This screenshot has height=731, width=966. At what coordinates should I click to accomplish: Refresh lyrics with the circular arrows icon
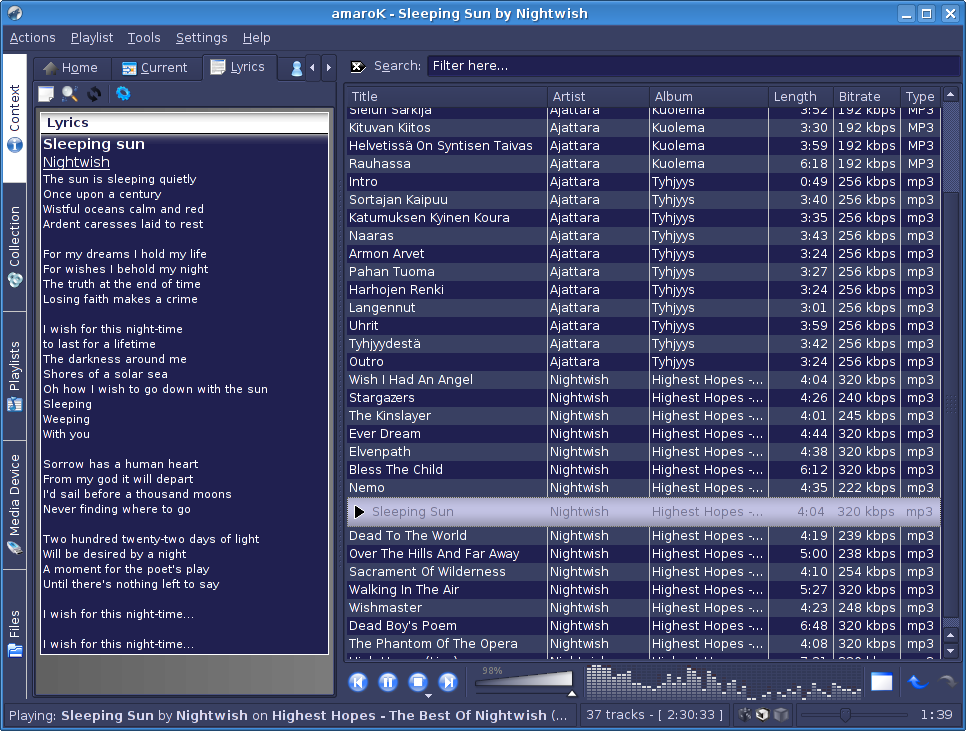click(x=94, y=94)
